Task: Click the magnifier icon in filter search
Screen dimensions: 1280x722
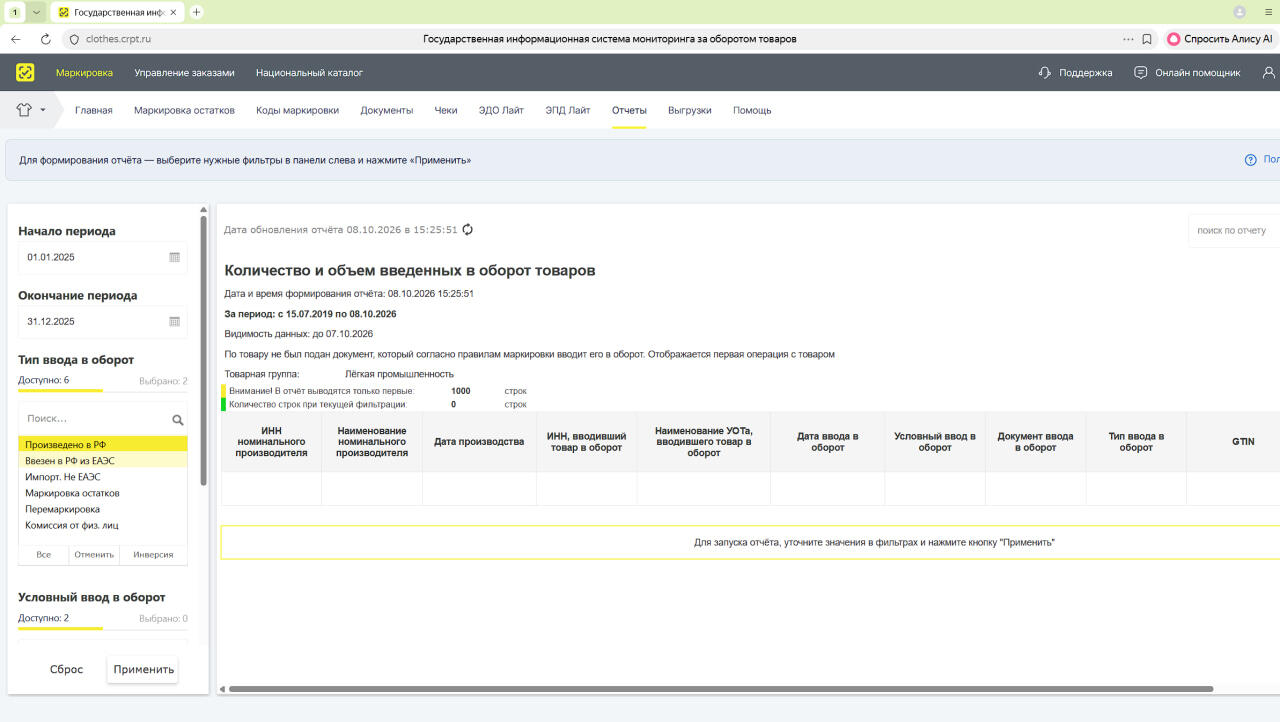Action: click(178, 420)
